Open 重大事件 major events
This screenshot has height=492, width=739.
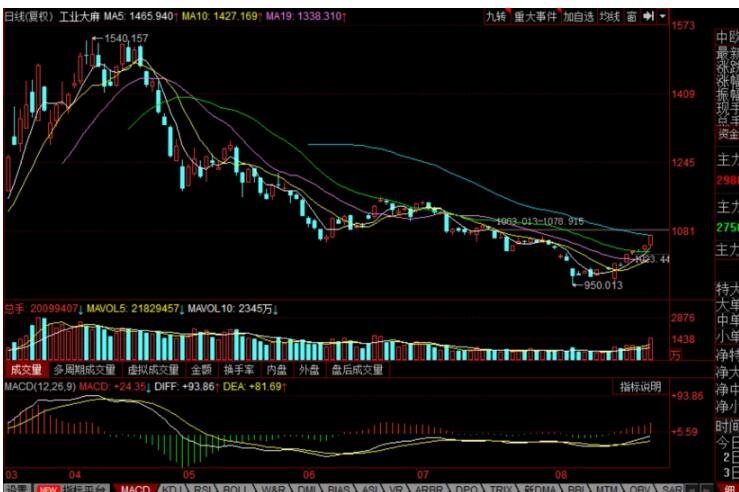(535, 16)
